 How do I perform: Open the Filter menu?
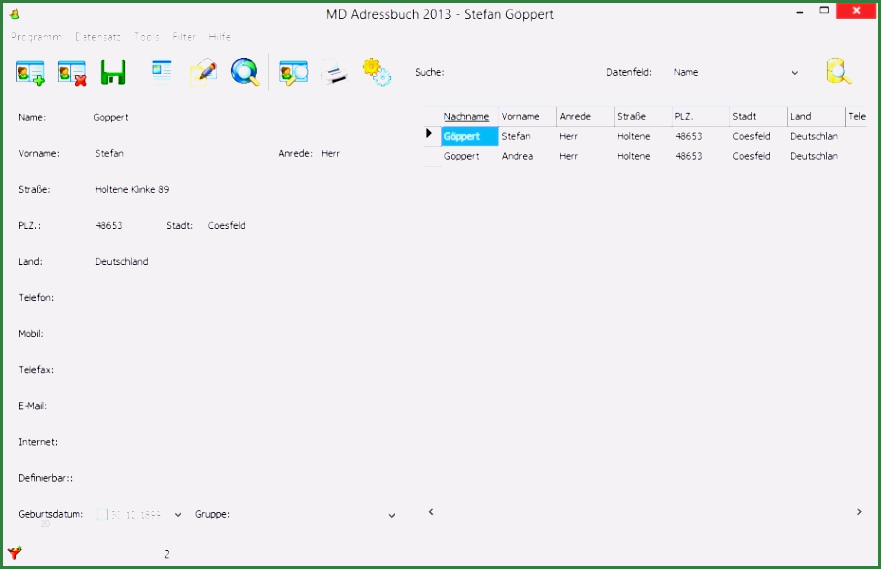(184, 37)
